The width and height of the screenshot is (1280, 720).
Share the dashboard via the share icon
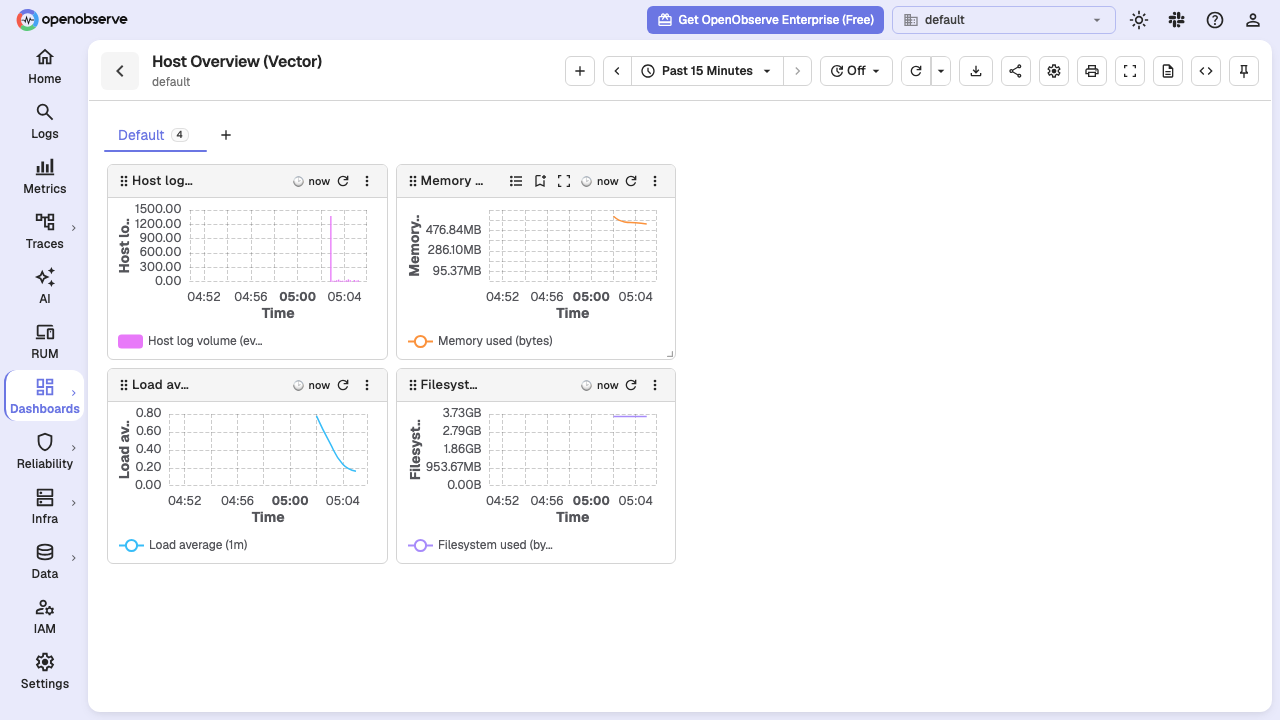(1015, 71)
